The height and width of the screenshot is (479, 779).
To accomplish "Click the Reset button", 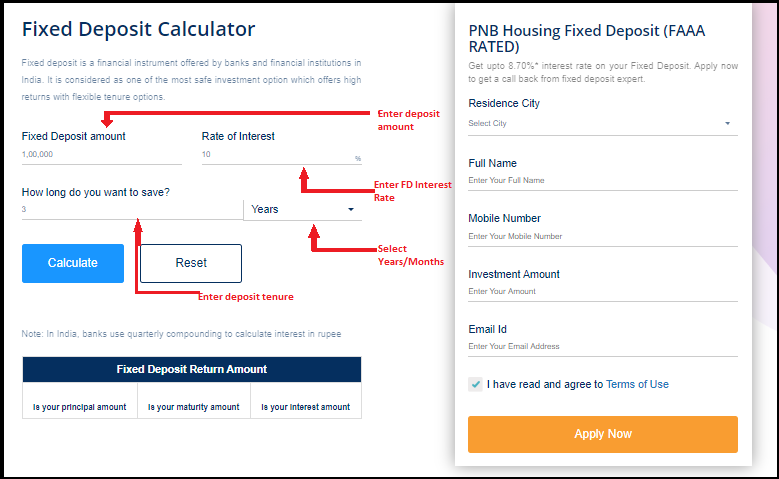I will pyautogui.click(x=191, y=263).
